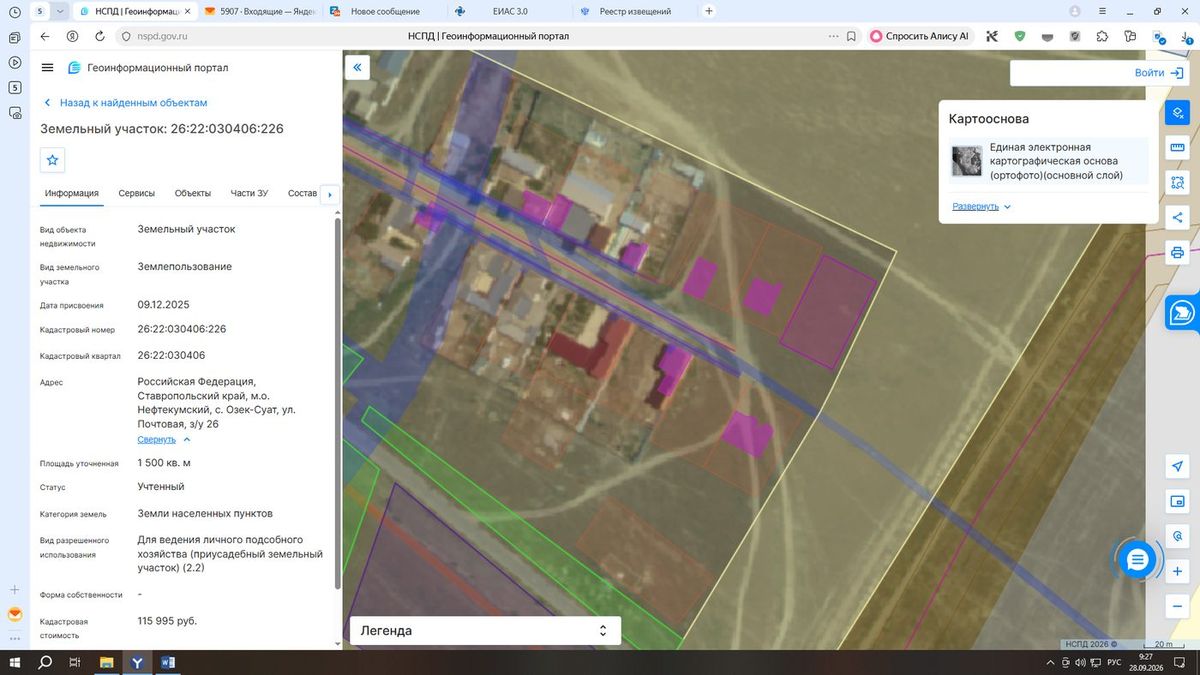Center map on my location
This screenshot has width=1200, height=675.
(1177, 467)
